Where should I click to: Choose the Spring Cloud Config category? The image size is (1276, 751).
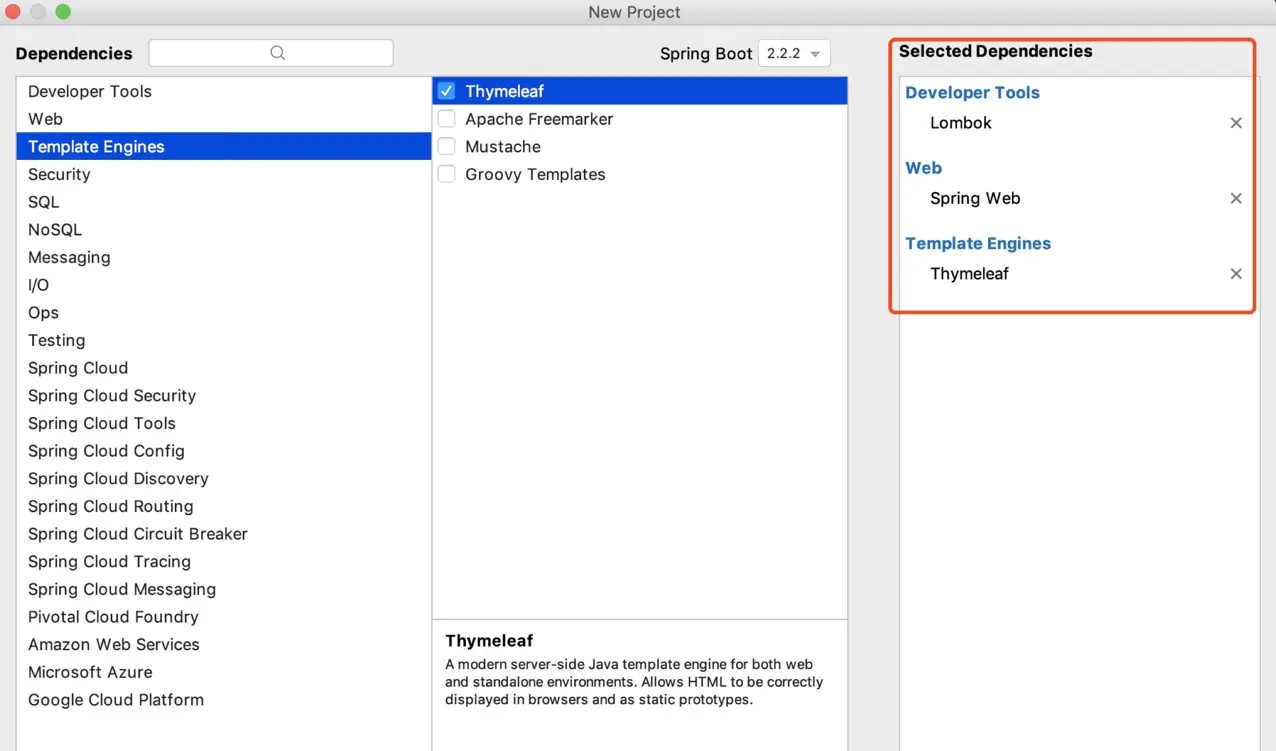coord(224,451)
